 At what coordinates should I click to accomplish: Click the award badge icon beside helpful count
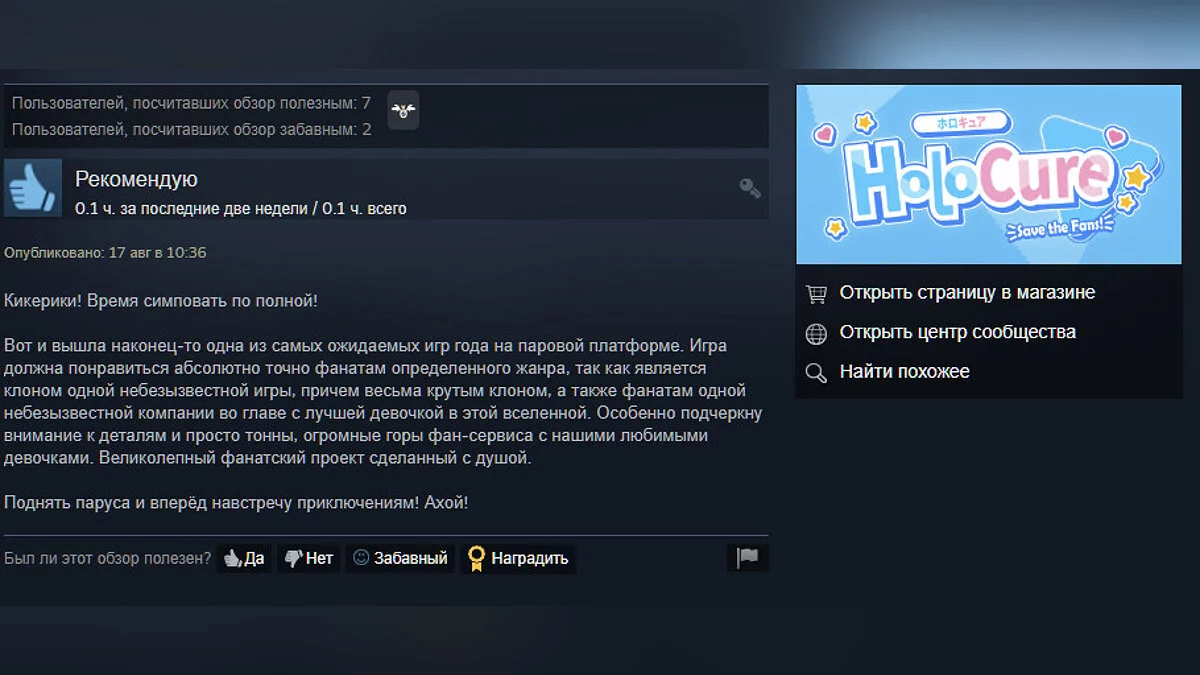[403, 110]
